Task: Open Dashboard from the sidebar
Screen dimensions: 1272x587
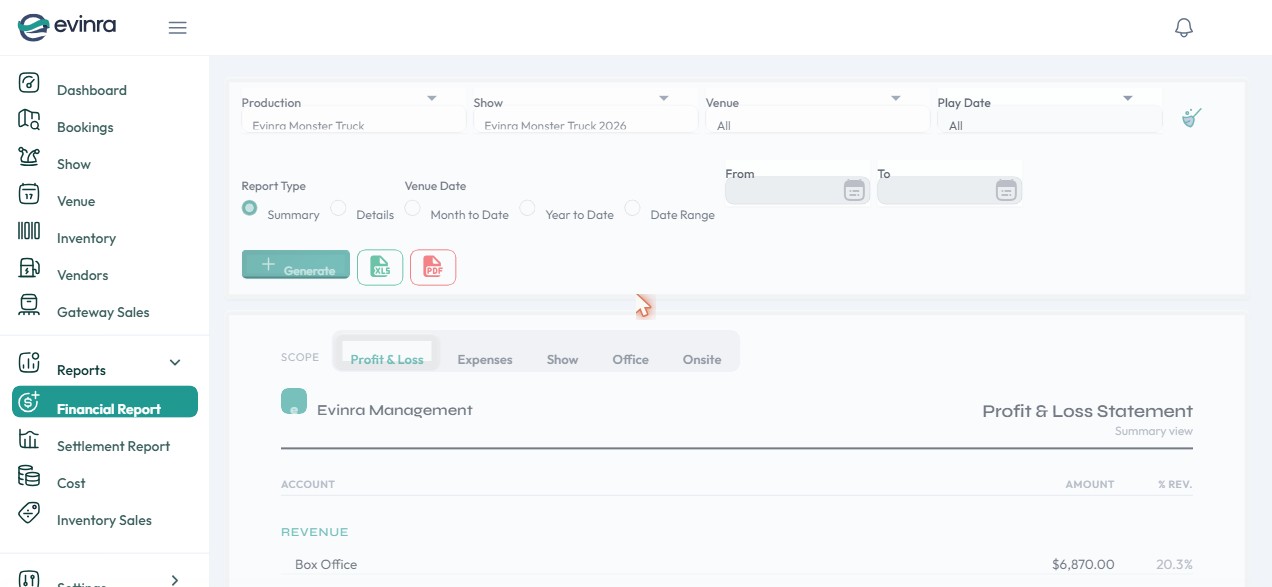Action: [92, 90]
